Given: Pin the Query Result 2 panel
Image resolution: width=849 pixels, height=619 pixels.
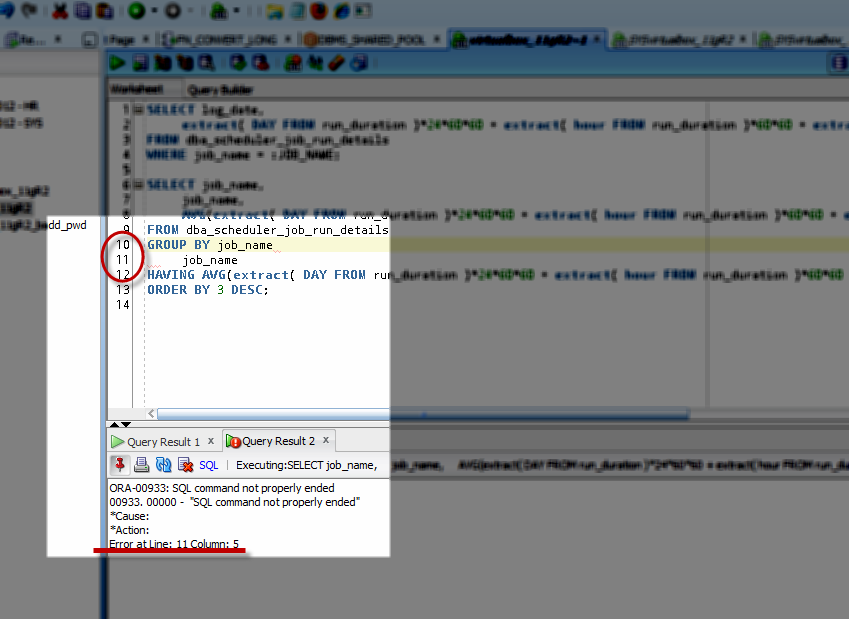Looking at the screenshot, I should click(120, 465).
